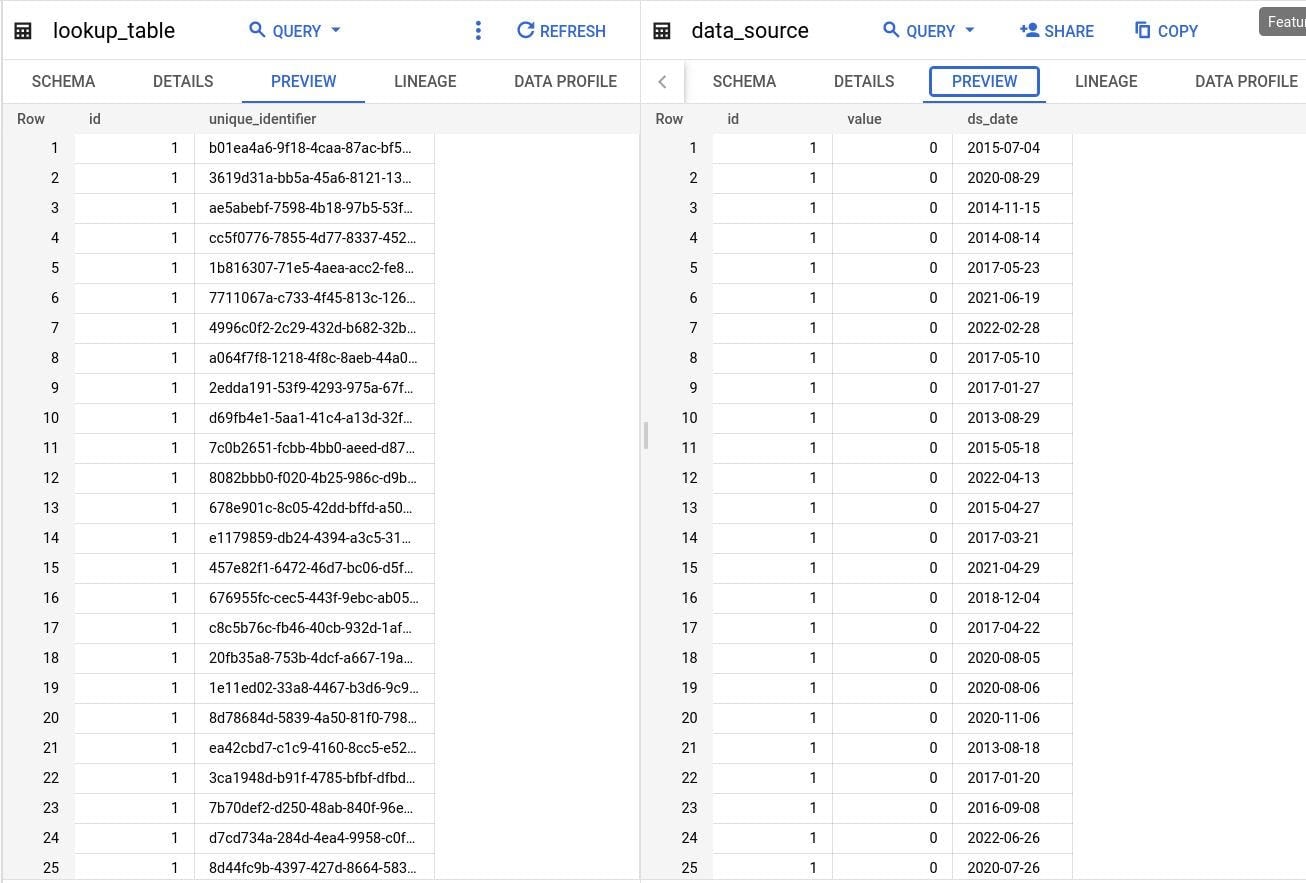
Task: Click the value column header in data_source
Action: pos(864,119)
